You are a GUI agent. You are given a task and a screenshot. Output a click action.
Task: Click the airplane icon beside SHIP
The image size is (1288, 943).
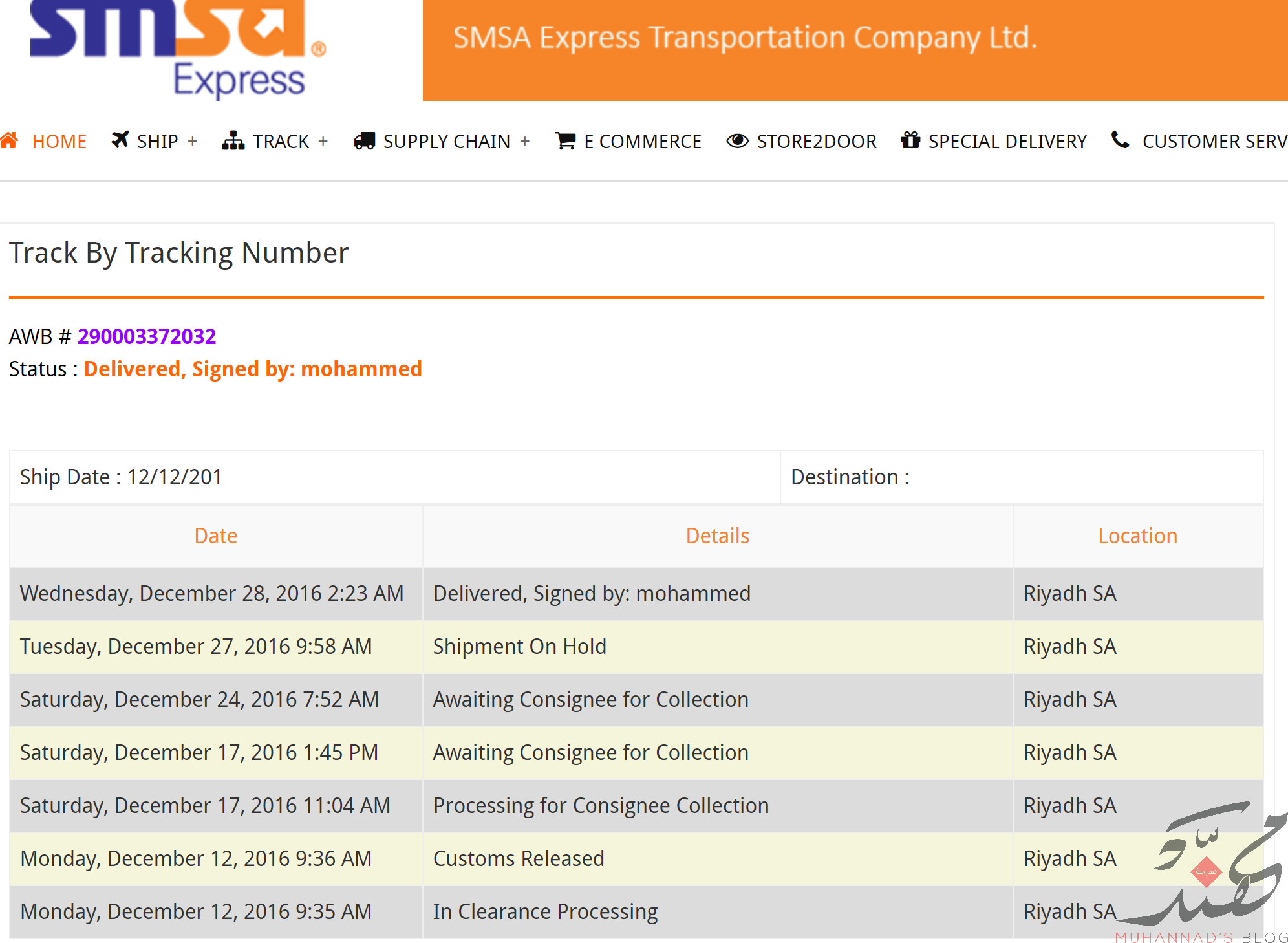coord(120,140)
